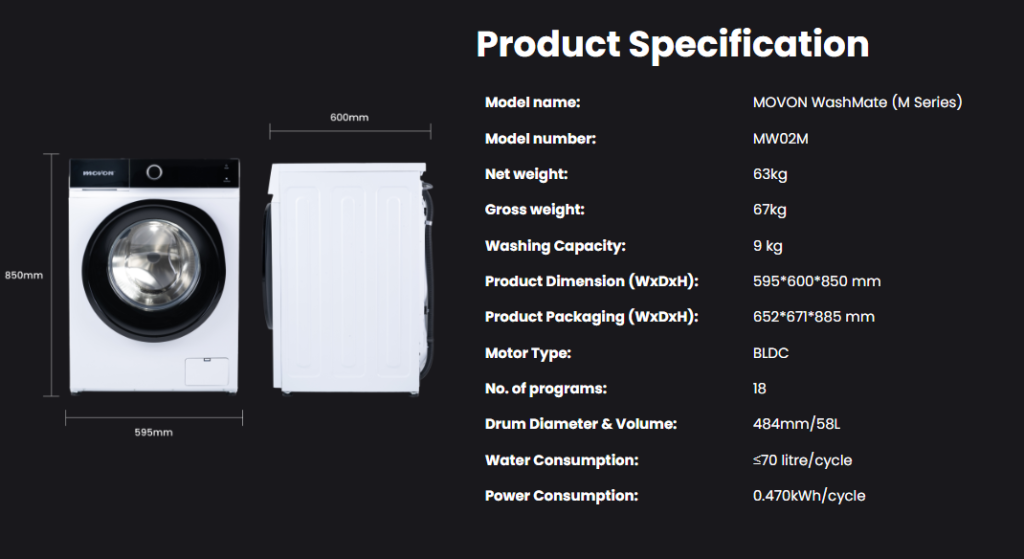Select the Model name label
Image resolution: width=1024 pixels, height=559 pixels.
(532, 102)
